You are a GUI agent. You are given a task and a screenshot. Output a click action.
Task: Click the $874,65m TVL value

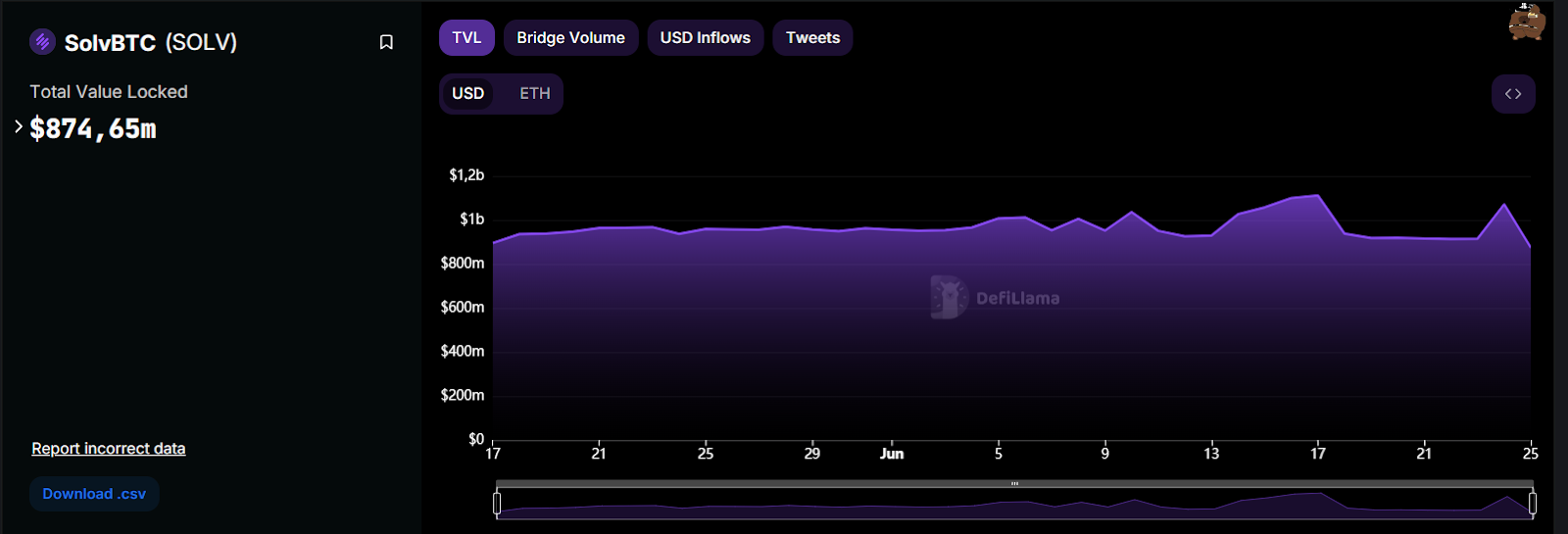[x=93, y=128]
